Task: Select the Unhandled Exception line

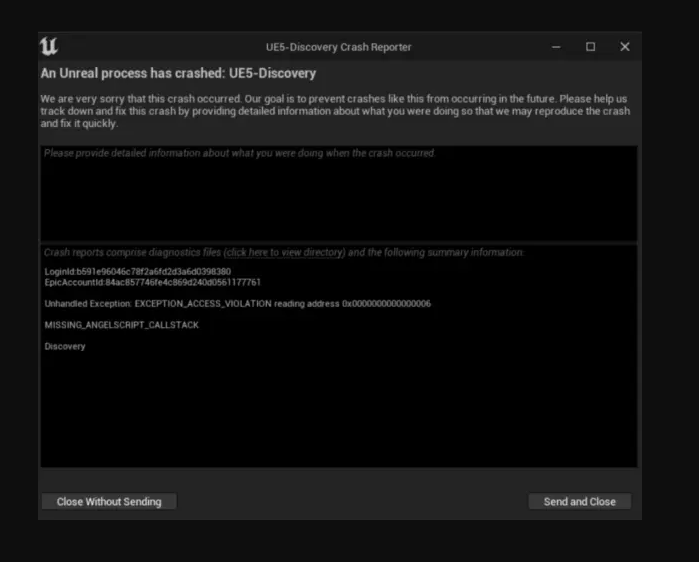Action: (x=238, y=304)
